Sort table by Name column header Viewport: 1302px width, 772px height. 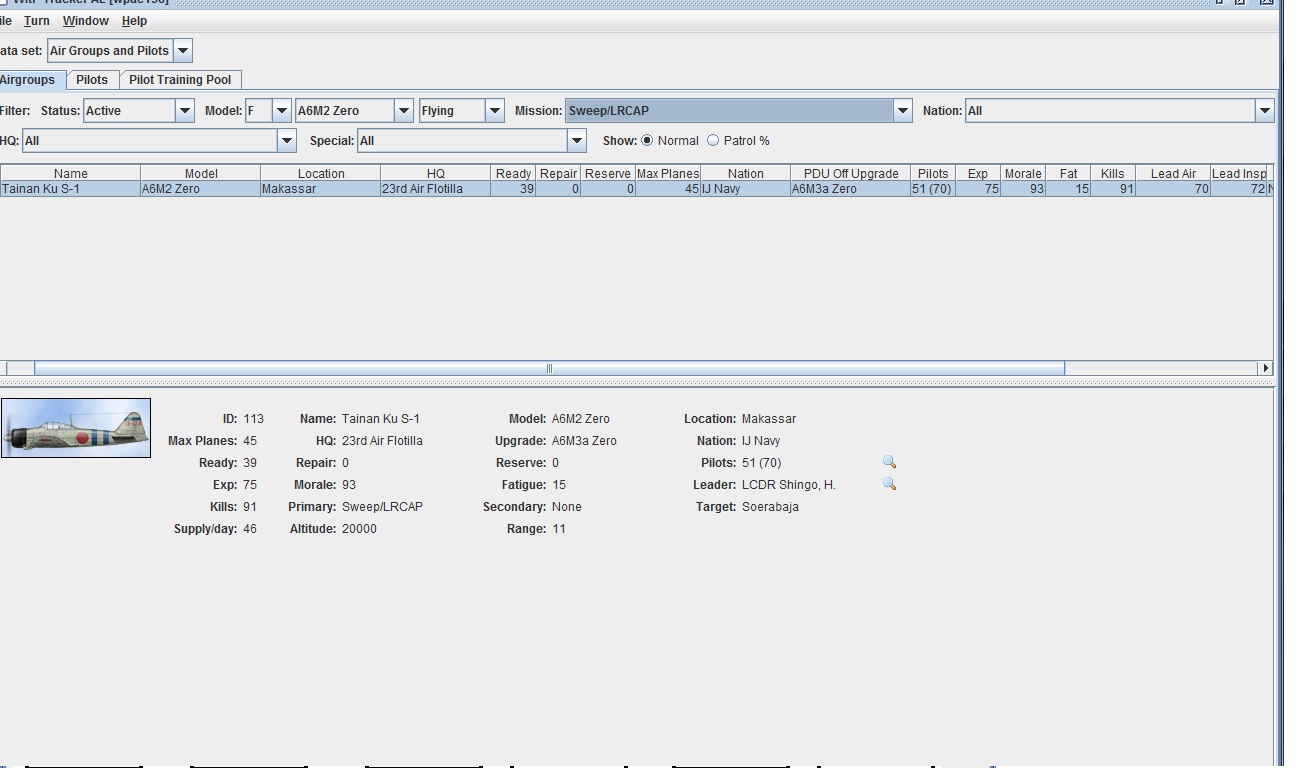70,173
